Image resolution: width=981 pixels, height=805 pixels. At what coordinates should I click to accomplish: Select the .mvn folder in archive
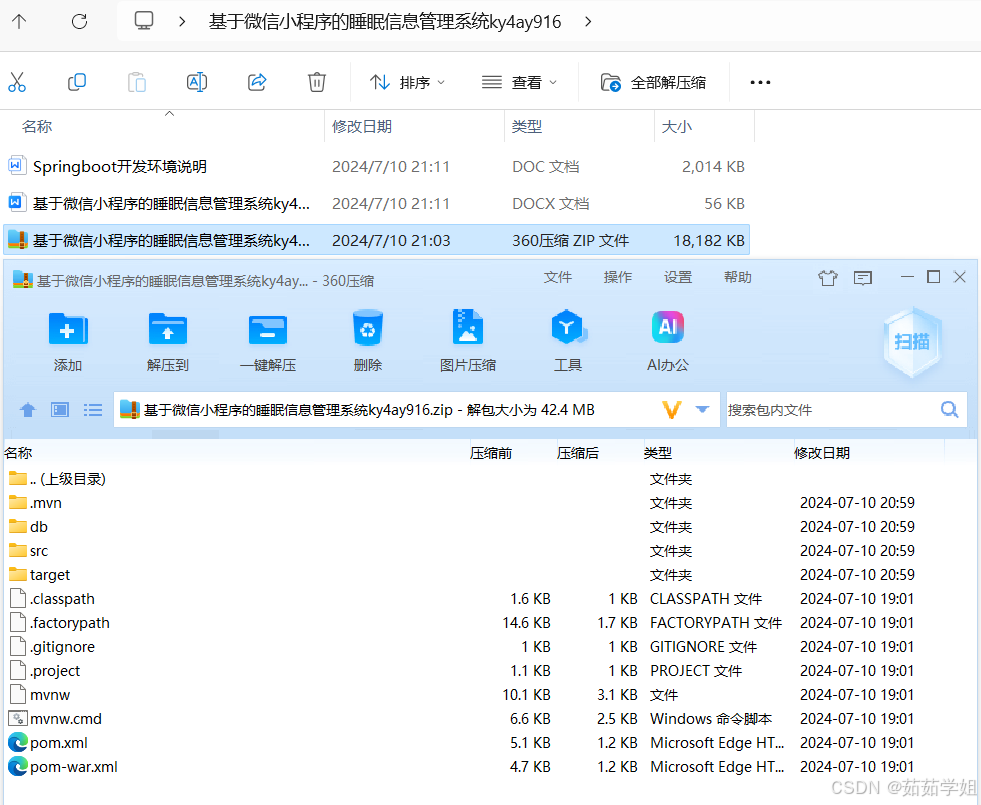pos(489,503)
